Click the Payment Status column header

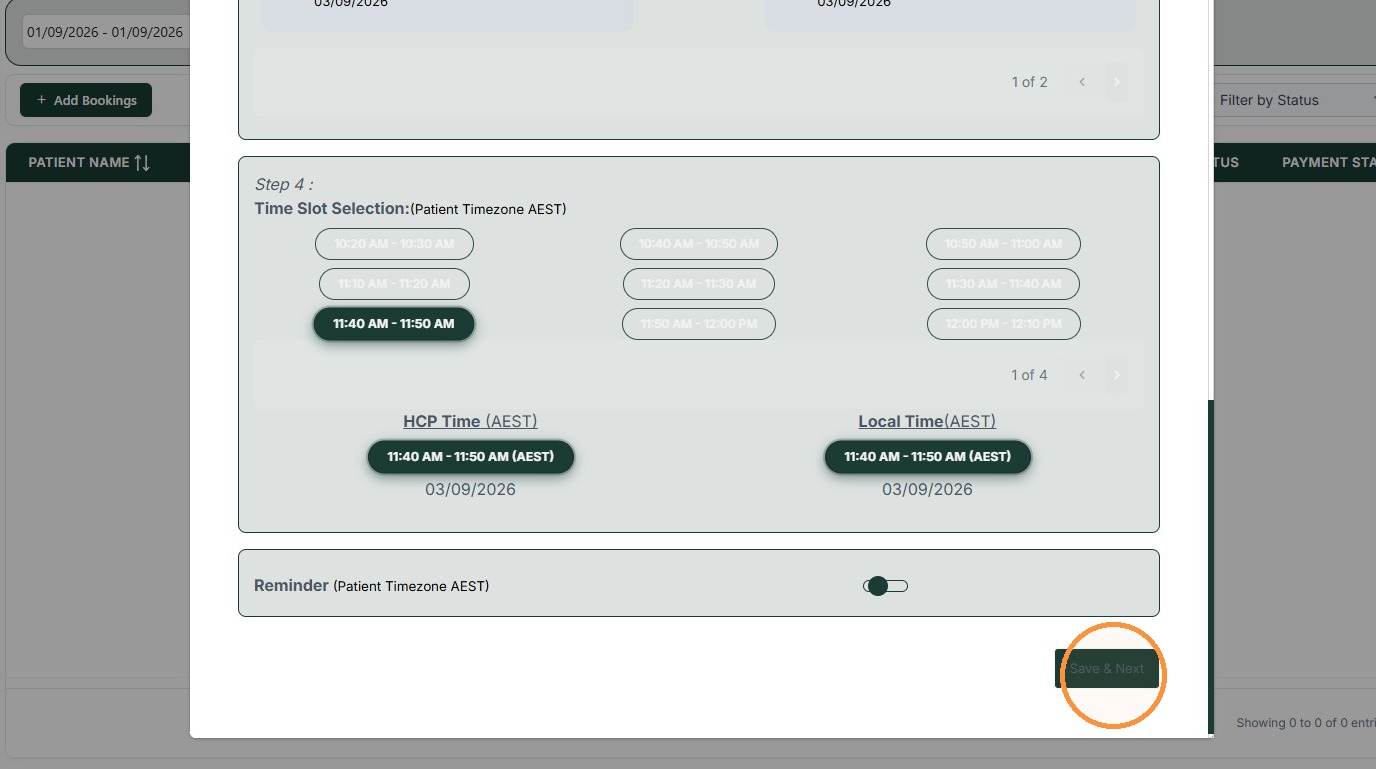point(1328,162)
